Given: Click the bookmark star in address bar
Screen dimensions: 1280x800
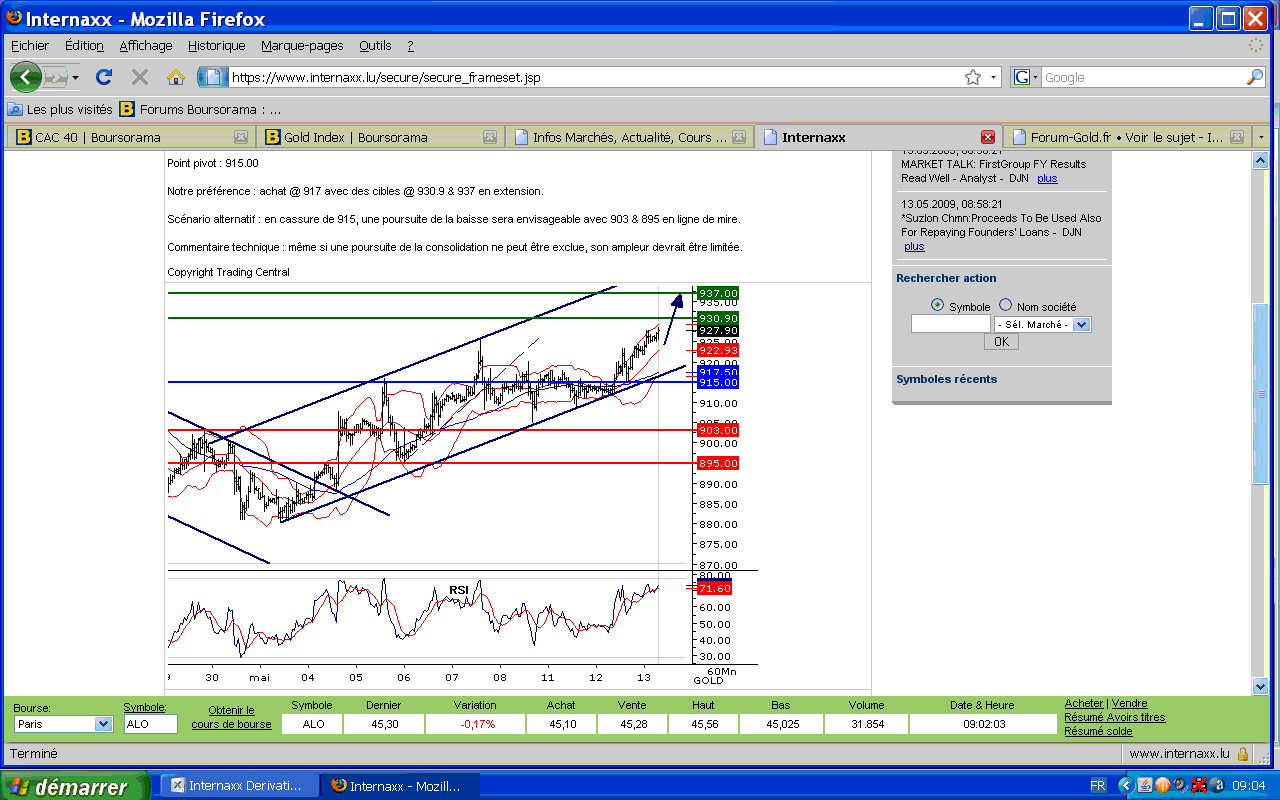Looking at the screenshot, I should pos(972,77).
